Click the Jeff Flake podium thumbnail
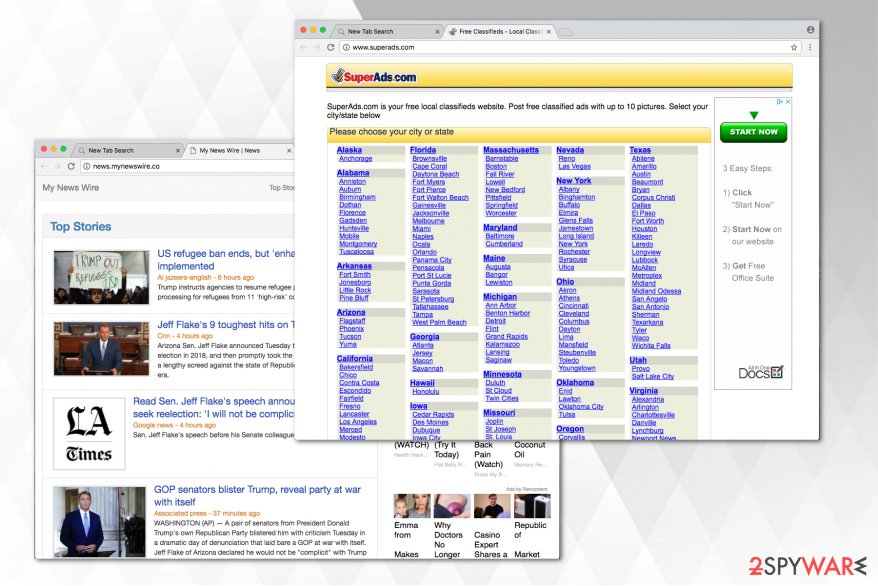This screenshot has width=878, height=586. point(101,349)
